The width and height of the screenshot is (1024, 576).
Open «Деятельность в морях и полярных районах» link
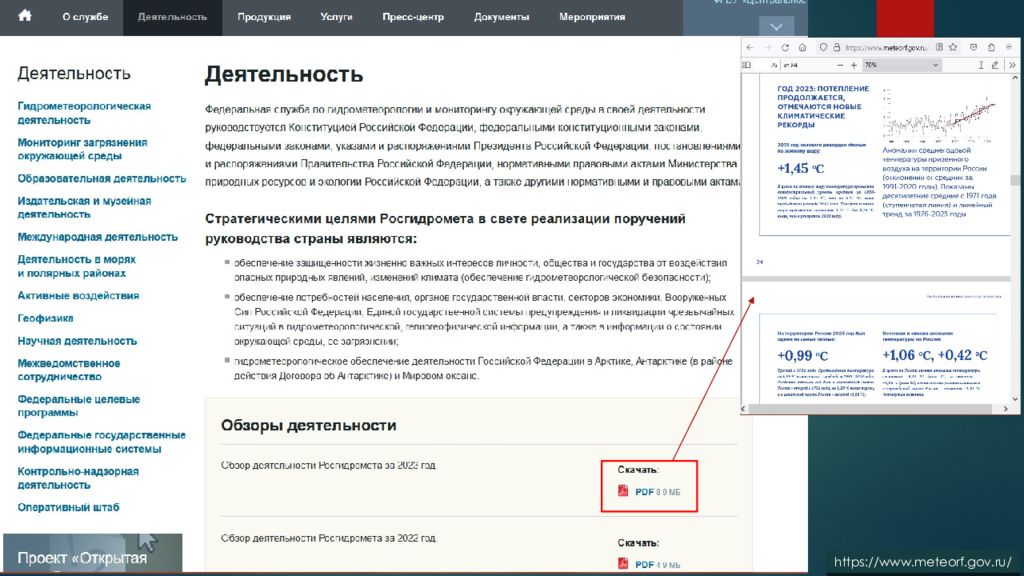[77, 266]
